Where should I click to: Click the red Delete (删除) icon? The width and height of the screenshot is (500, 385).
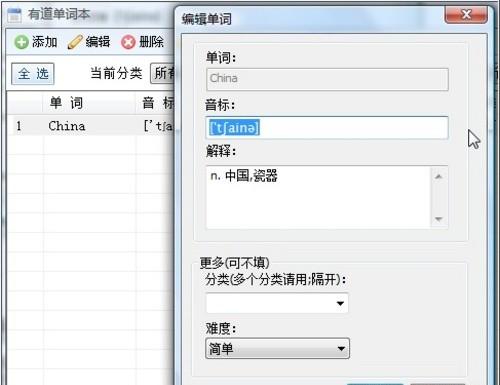128,42
